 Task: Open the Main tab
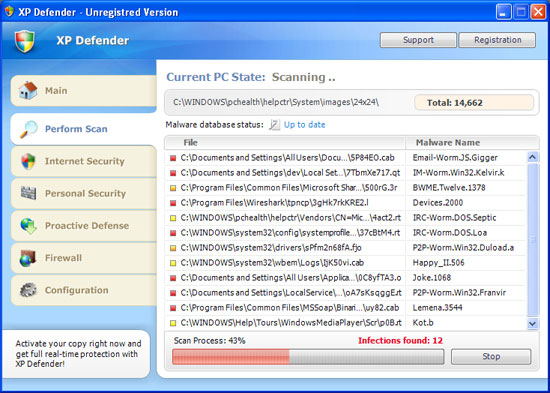click(83, 91)
